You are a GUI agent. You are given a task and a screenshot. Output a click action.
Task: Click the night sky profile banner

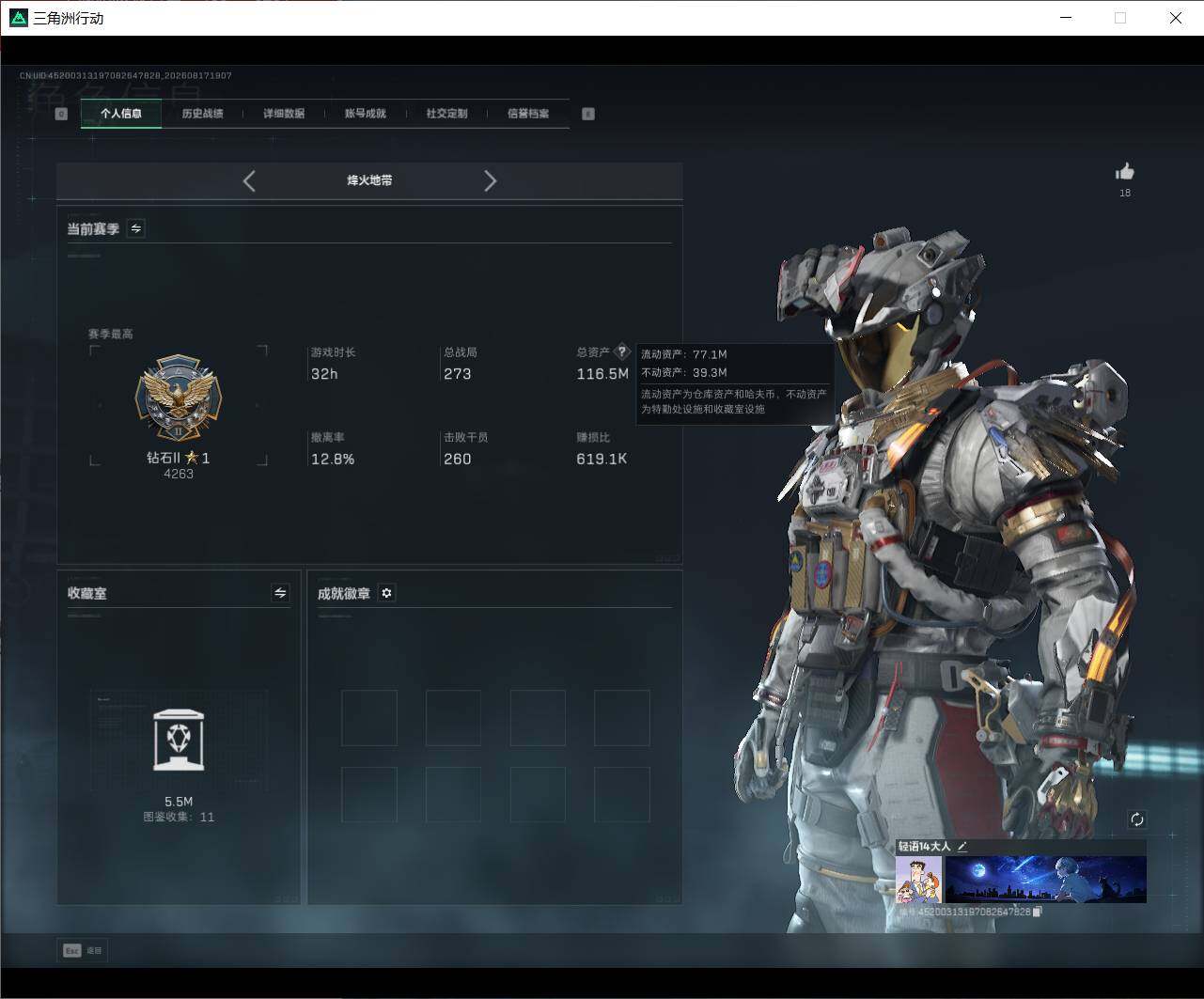pos(1045,880)
